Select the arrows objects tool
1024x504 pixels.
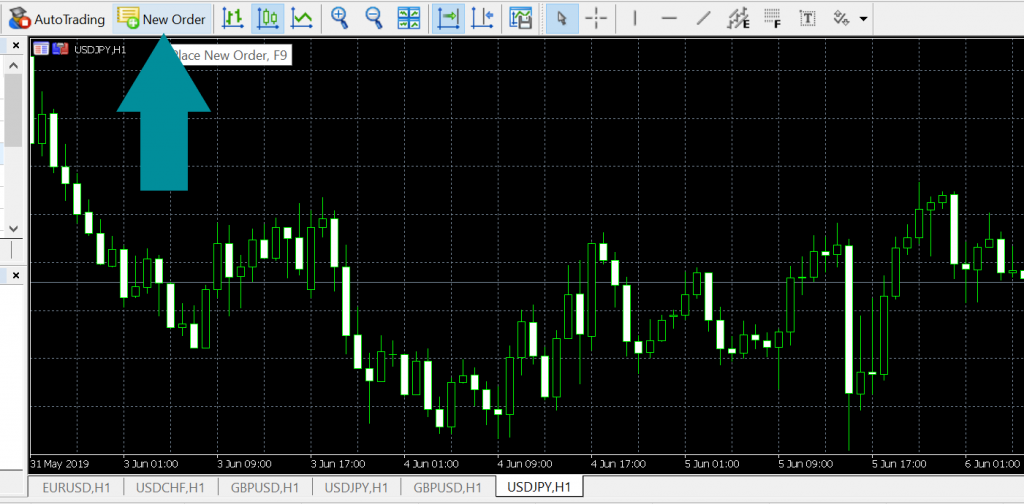click(841, 19)
